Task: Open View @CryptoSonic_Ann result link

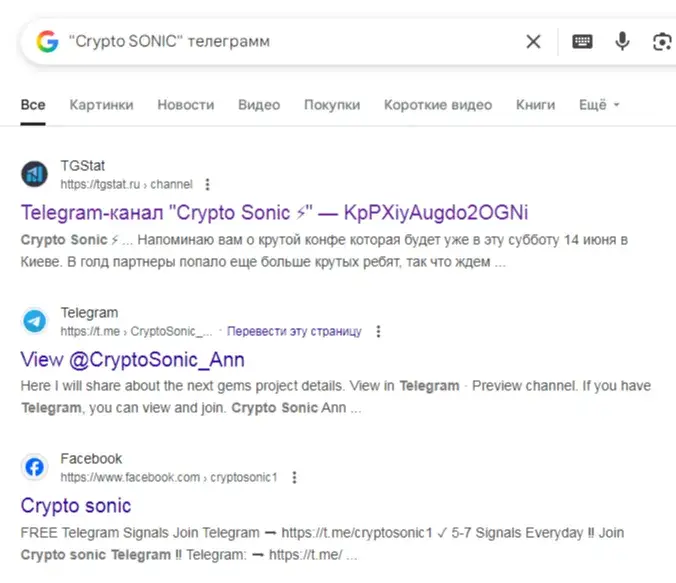Action: [132, 360]
